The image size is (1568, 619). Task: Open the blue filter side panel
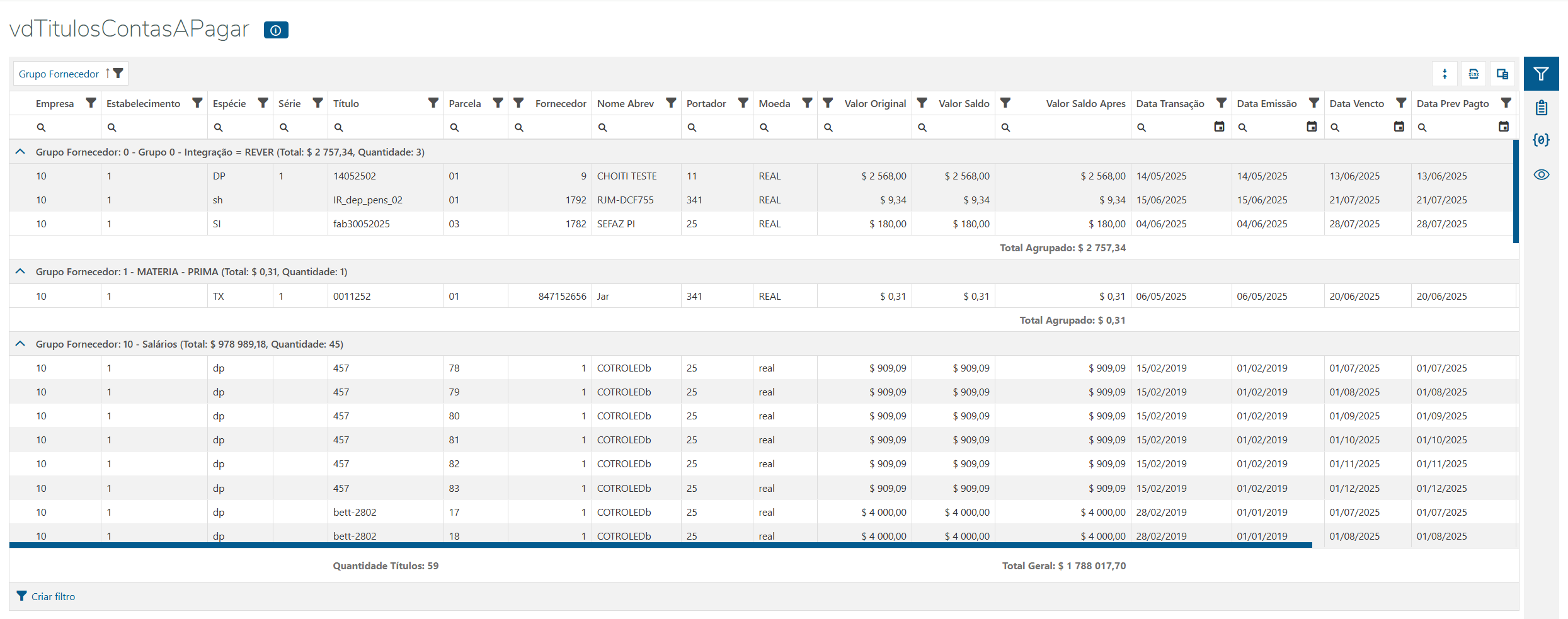1541,74
